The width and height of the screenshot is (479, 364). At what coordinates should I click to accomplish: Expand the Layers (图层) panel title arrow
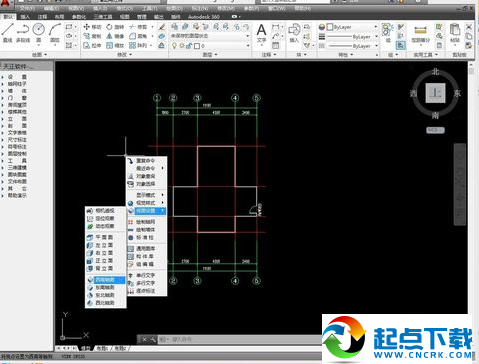216,54
